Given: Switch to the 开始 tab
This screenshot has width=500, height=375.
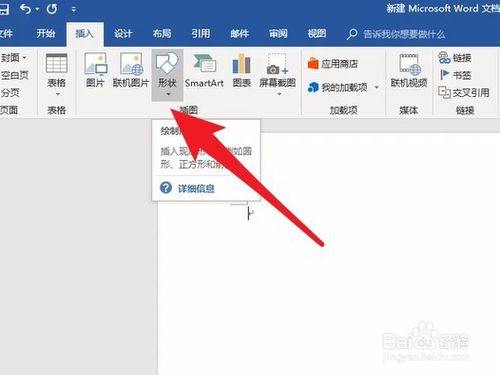Looking at the screenshot, I should pos(46,33).
